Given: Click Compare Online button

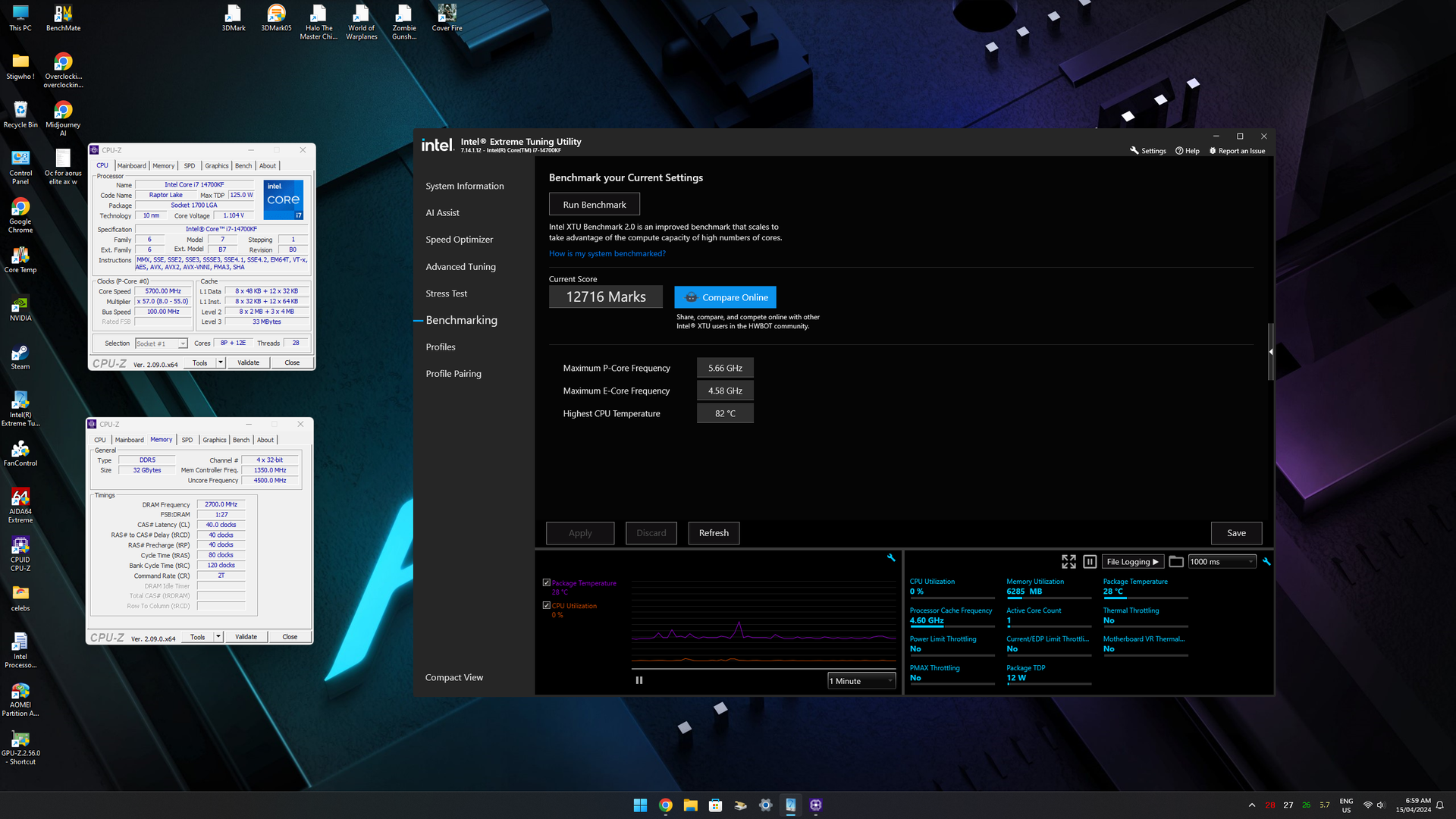Looking at the screenshot, I should click(725, 297).
